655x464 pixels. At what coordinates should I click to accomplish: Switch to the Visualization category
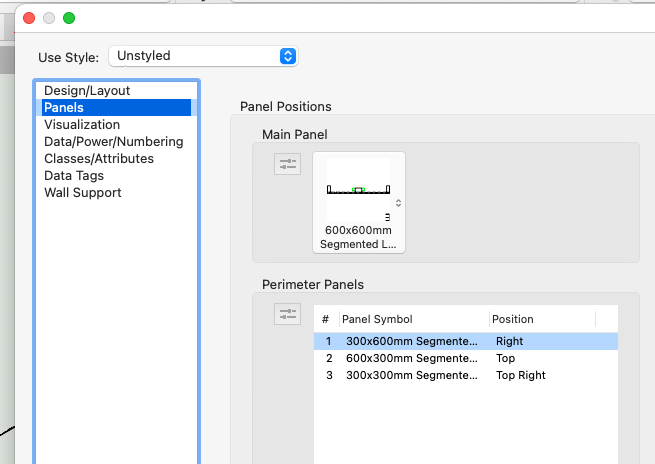pos(82,125)
